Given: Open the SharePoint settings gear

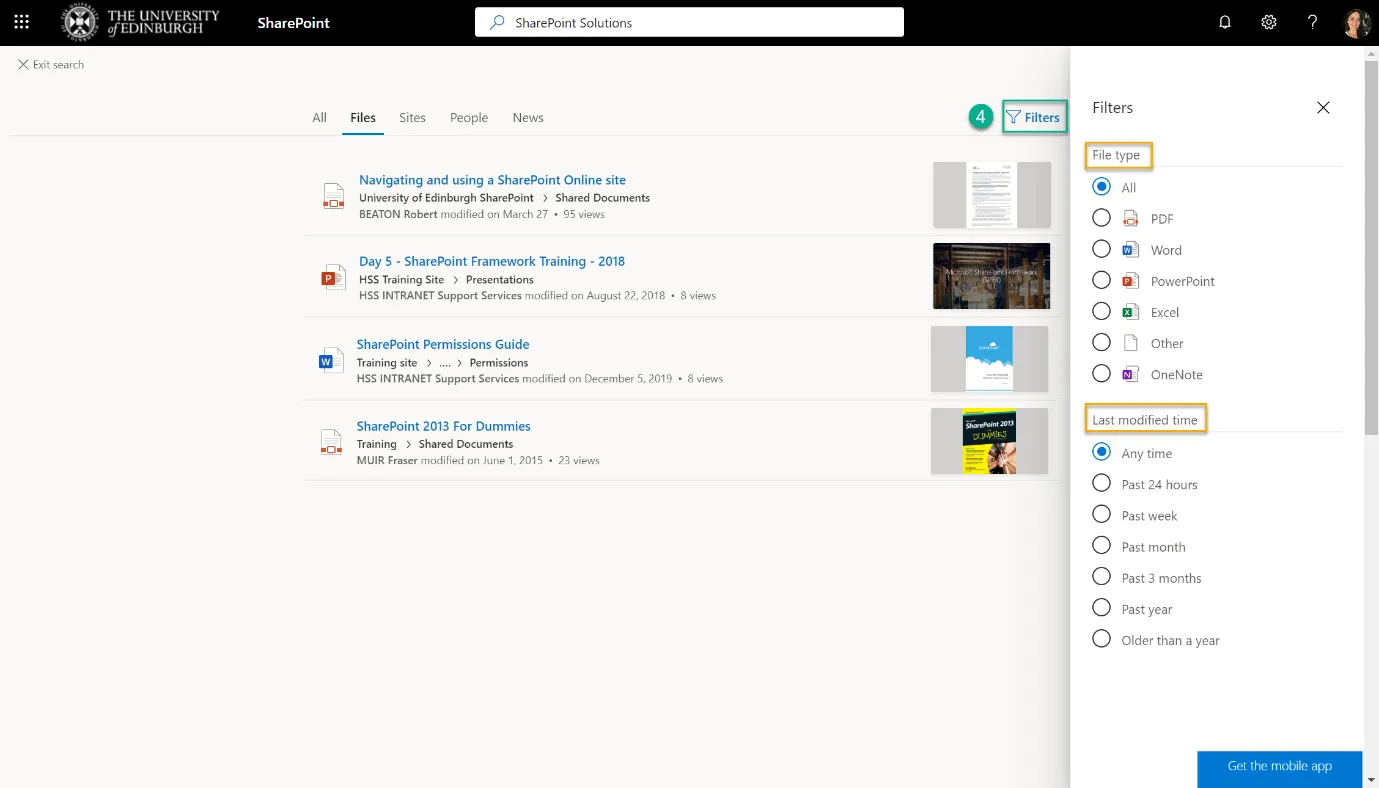Looking at the screenshot, I should pos(1268,21).
